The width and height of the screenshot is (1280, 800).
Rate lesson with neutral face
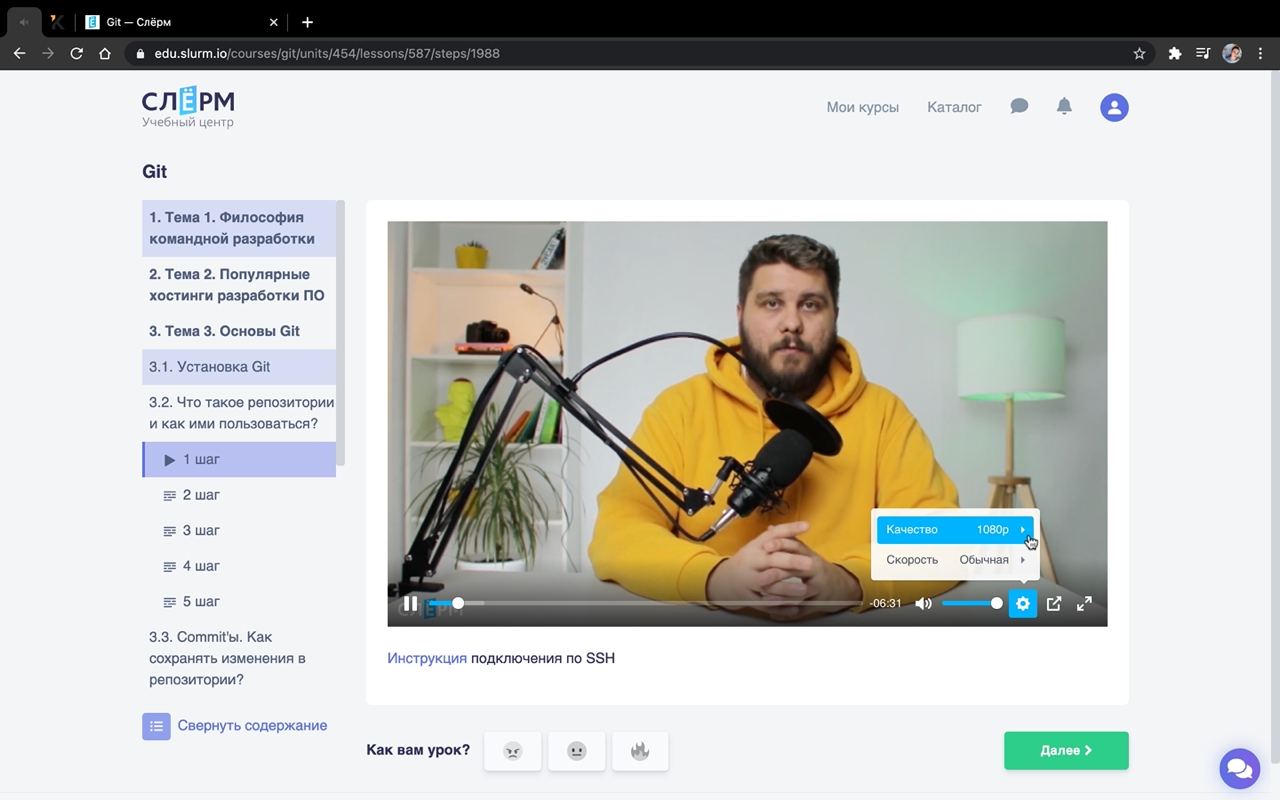click(576, 751)
